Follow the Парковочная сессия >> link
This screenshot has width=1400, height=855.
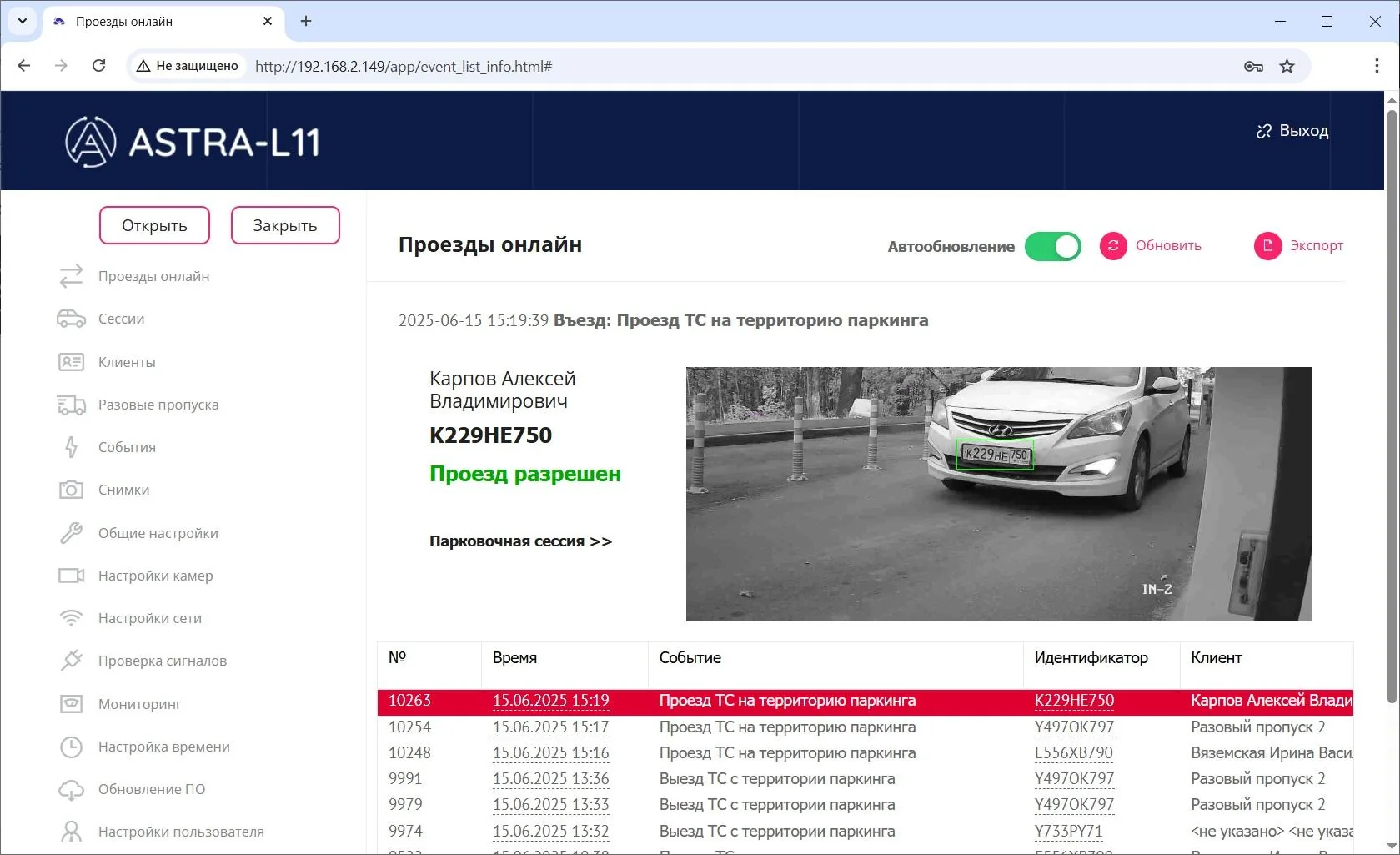point(520,541)
